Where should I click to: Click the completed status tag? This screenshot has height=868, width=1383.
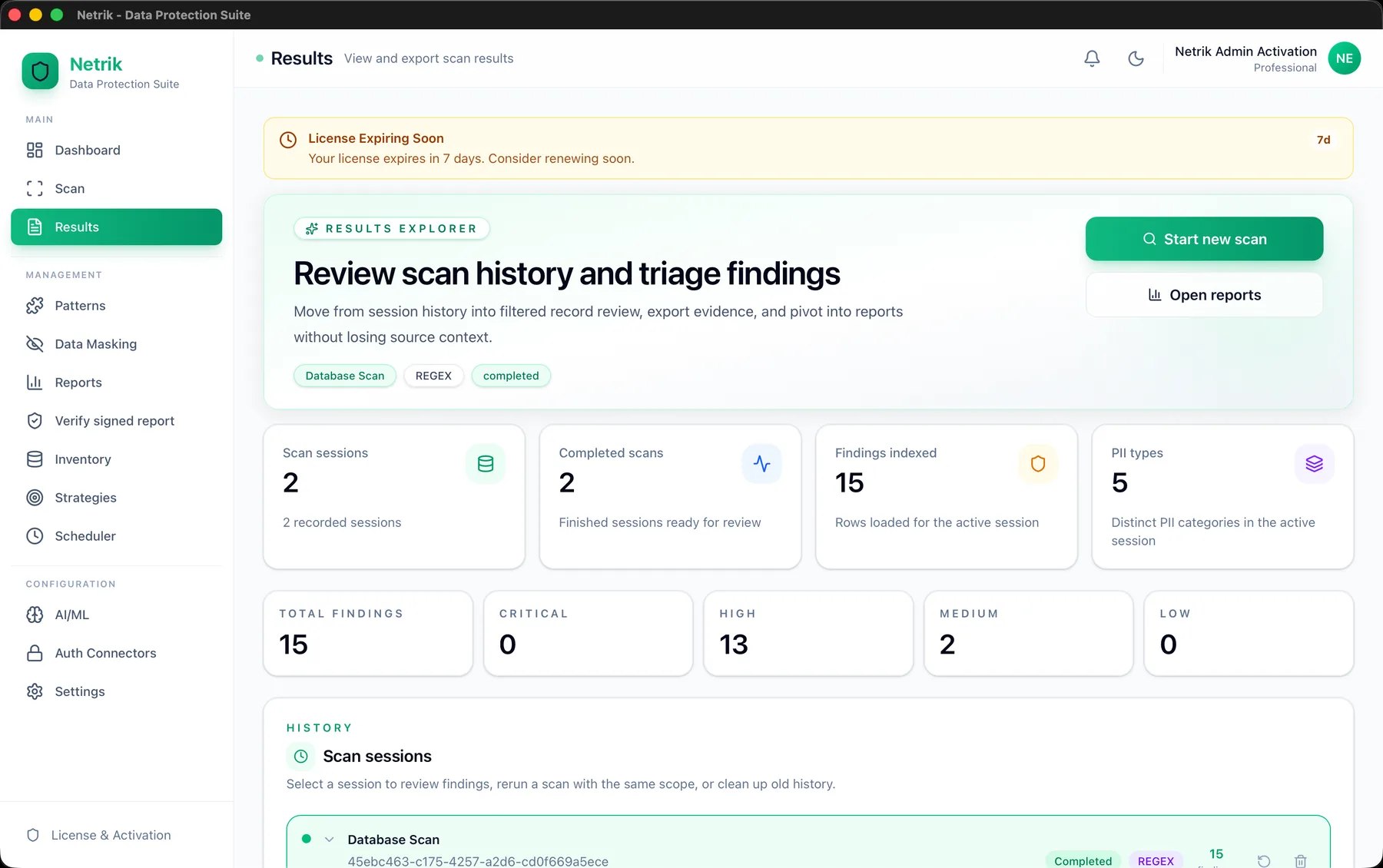pos(511,376)
